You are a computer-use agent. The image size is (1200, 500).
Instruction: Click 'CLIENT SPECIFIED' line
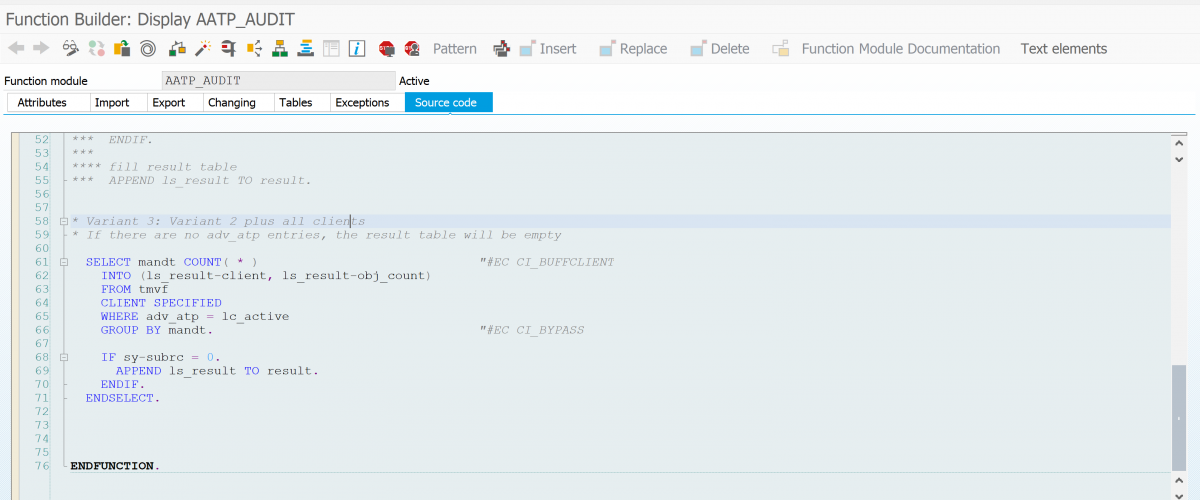[160, 303]
